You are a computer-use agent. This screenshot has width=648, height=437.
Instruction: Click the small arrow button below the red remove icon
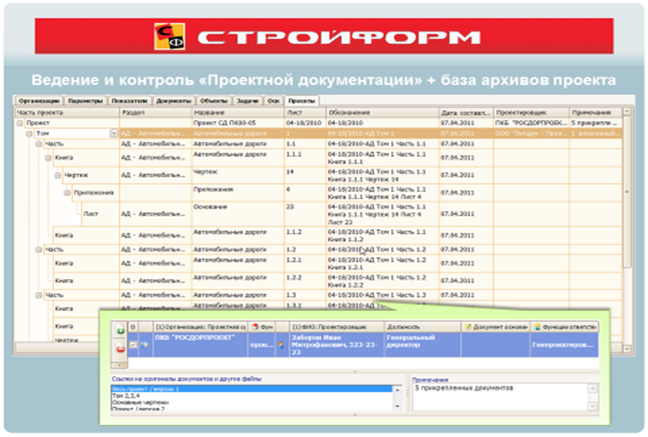click(119, 365)
